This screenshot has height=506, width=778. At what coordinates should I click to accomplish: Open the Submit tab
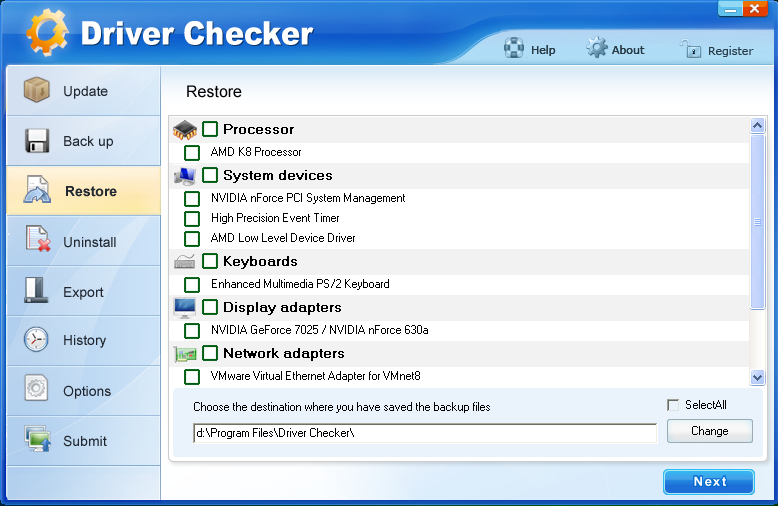(x=85, y=441)
